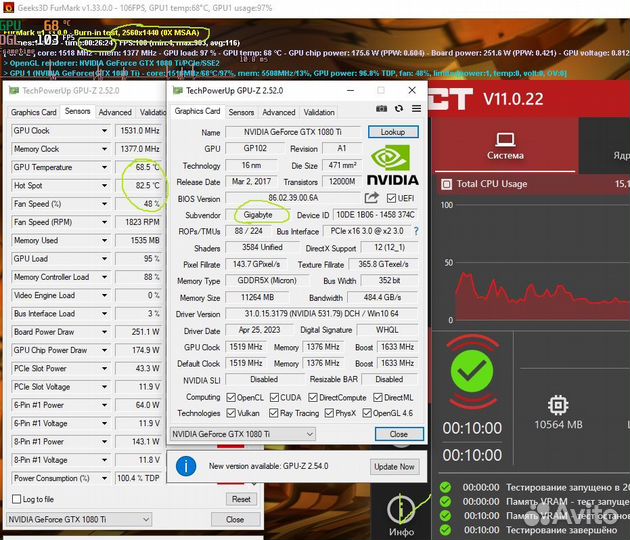Toggle the DirectML checkbox
This screenshot has width=630, height=540.
378,397
